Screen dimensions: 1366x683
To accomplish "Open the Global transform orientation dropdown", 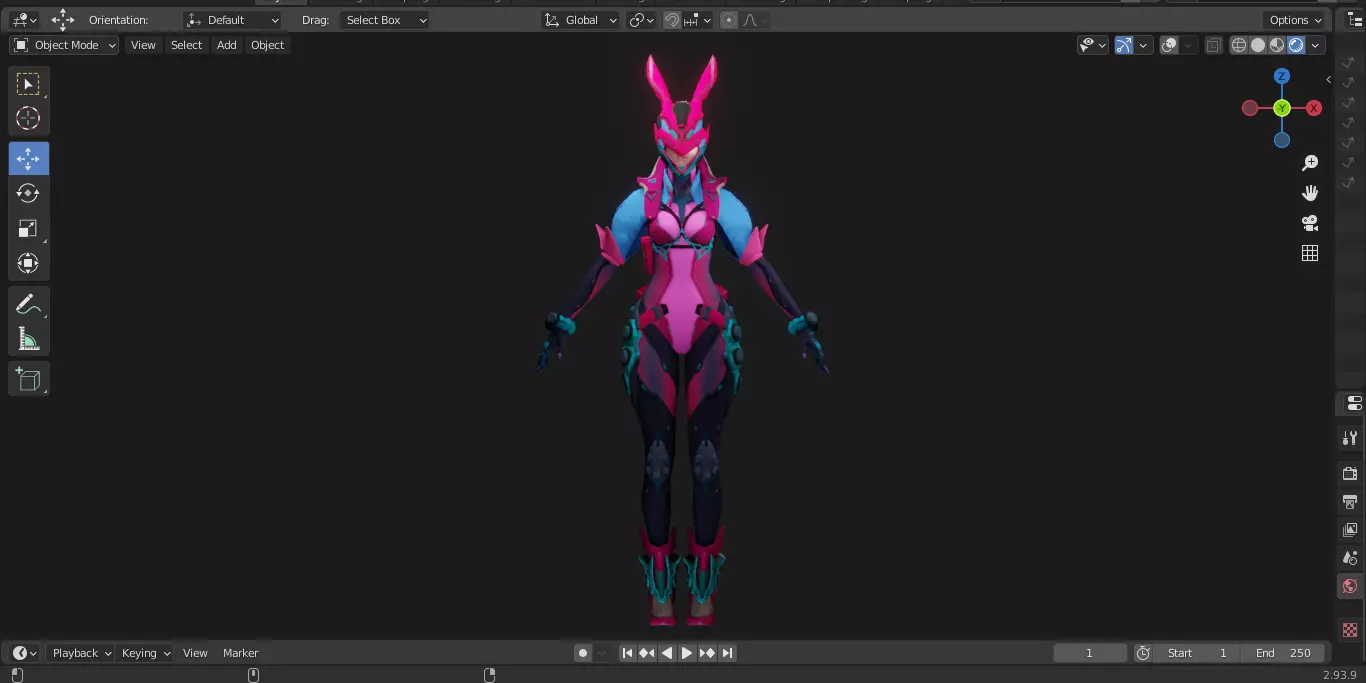I will (581, 20).
